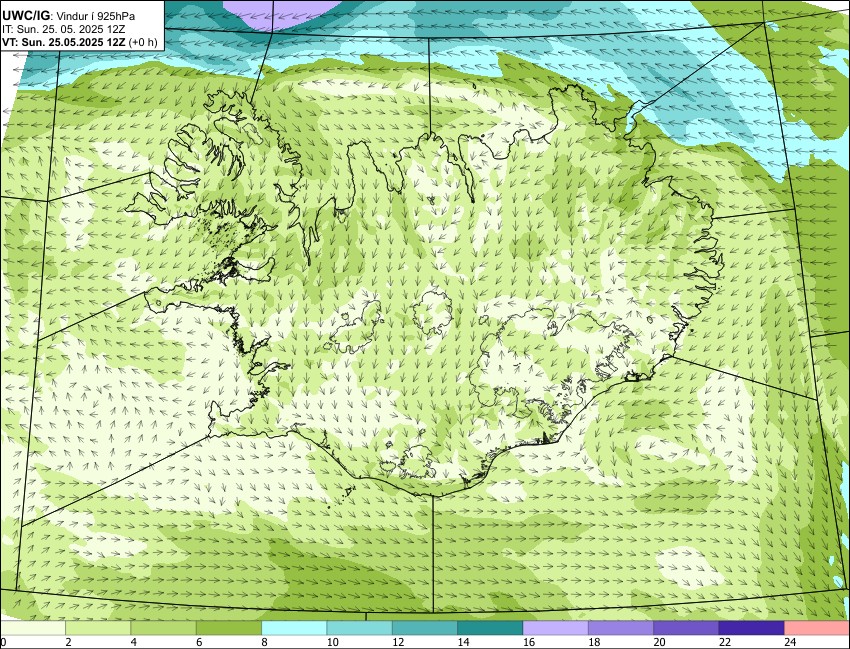Click the legend scale value '0'
850x649 pixels.
[3, 642]
